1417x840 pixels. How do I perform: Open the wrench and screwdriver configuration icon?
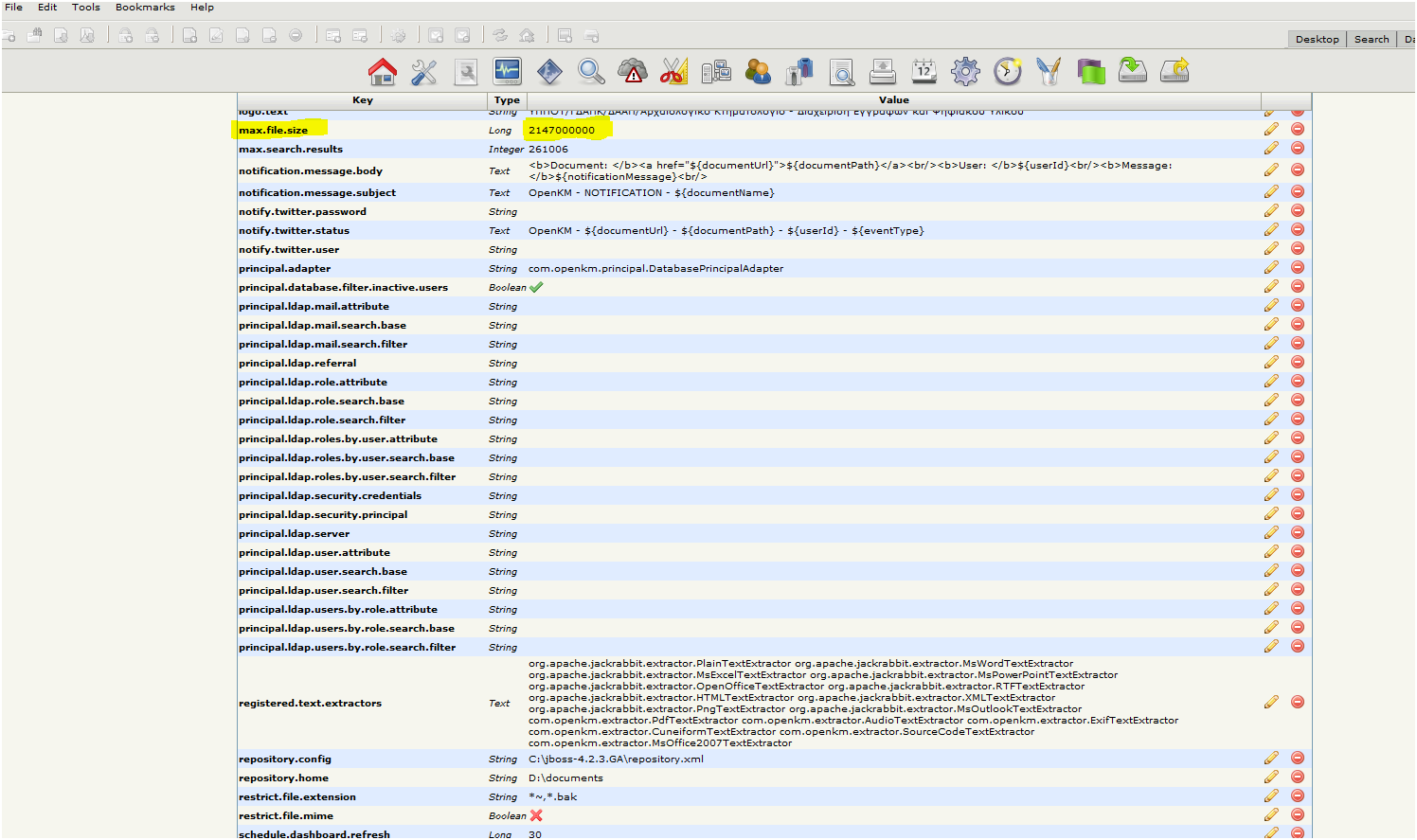click(423, 72)
